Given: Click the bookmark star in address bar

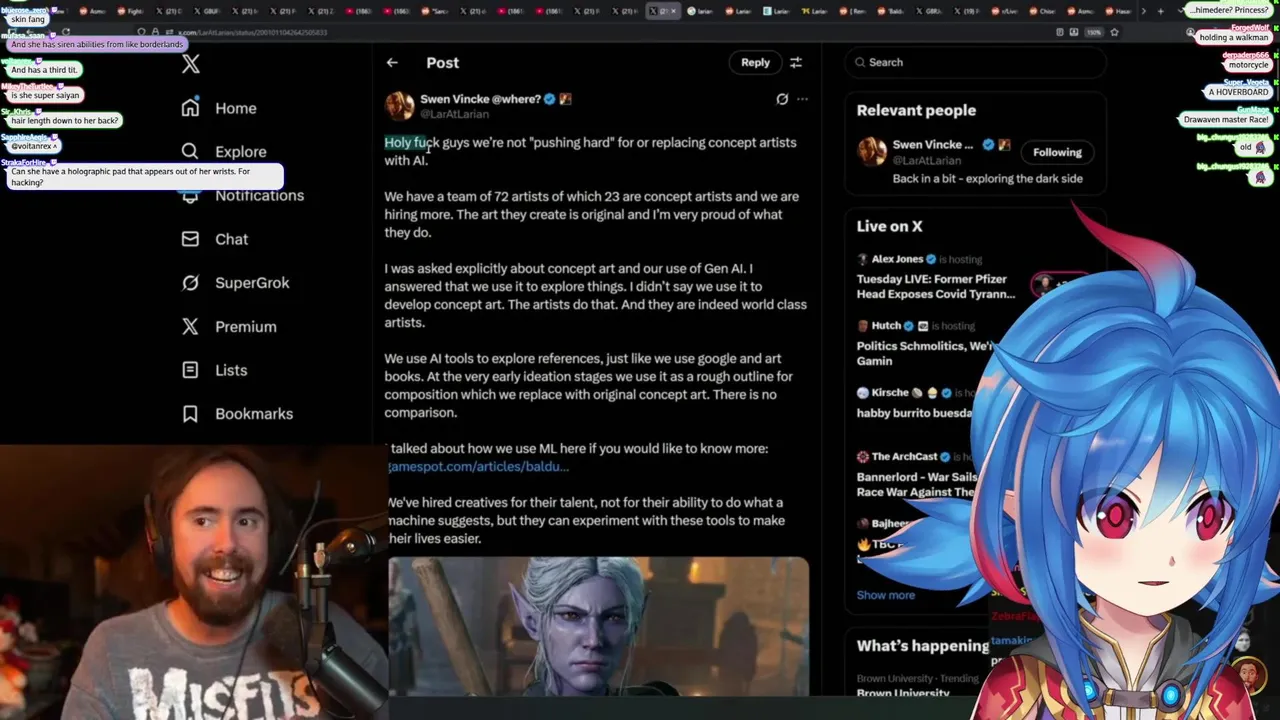Looking at the screenshot, I should coord(1114,32).
